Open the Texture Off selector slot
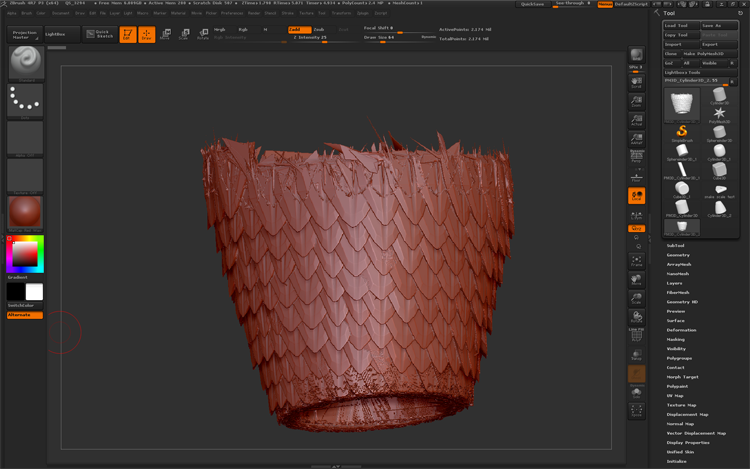750x469 pixels. pos(25,176)
